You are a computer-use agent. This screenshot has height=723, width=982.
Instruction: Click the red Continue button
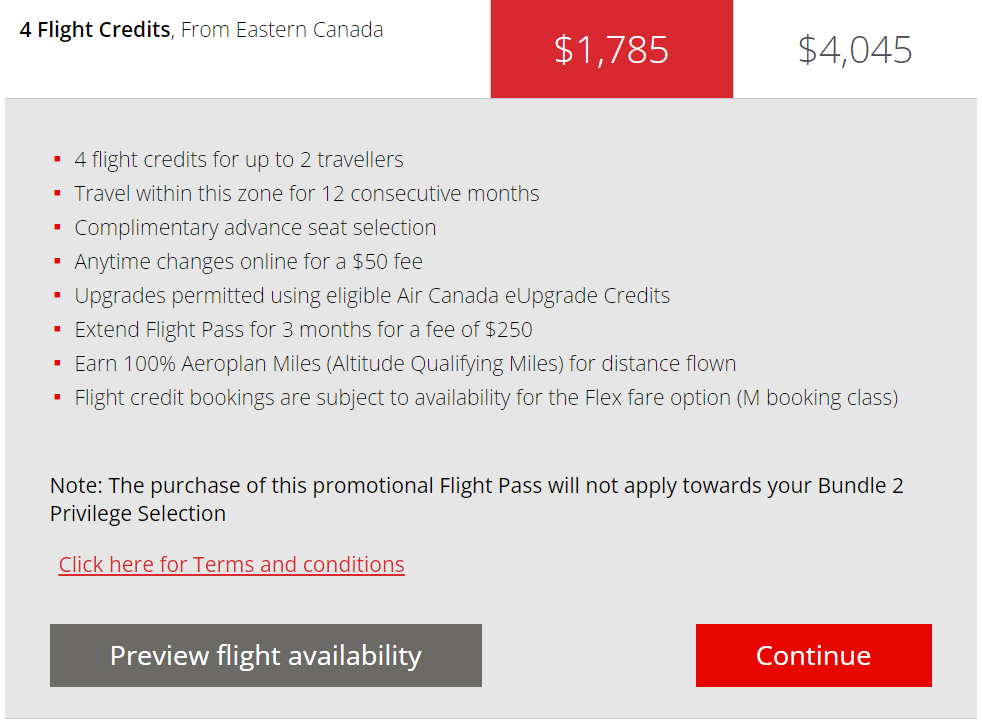click(x=813, y=656)
